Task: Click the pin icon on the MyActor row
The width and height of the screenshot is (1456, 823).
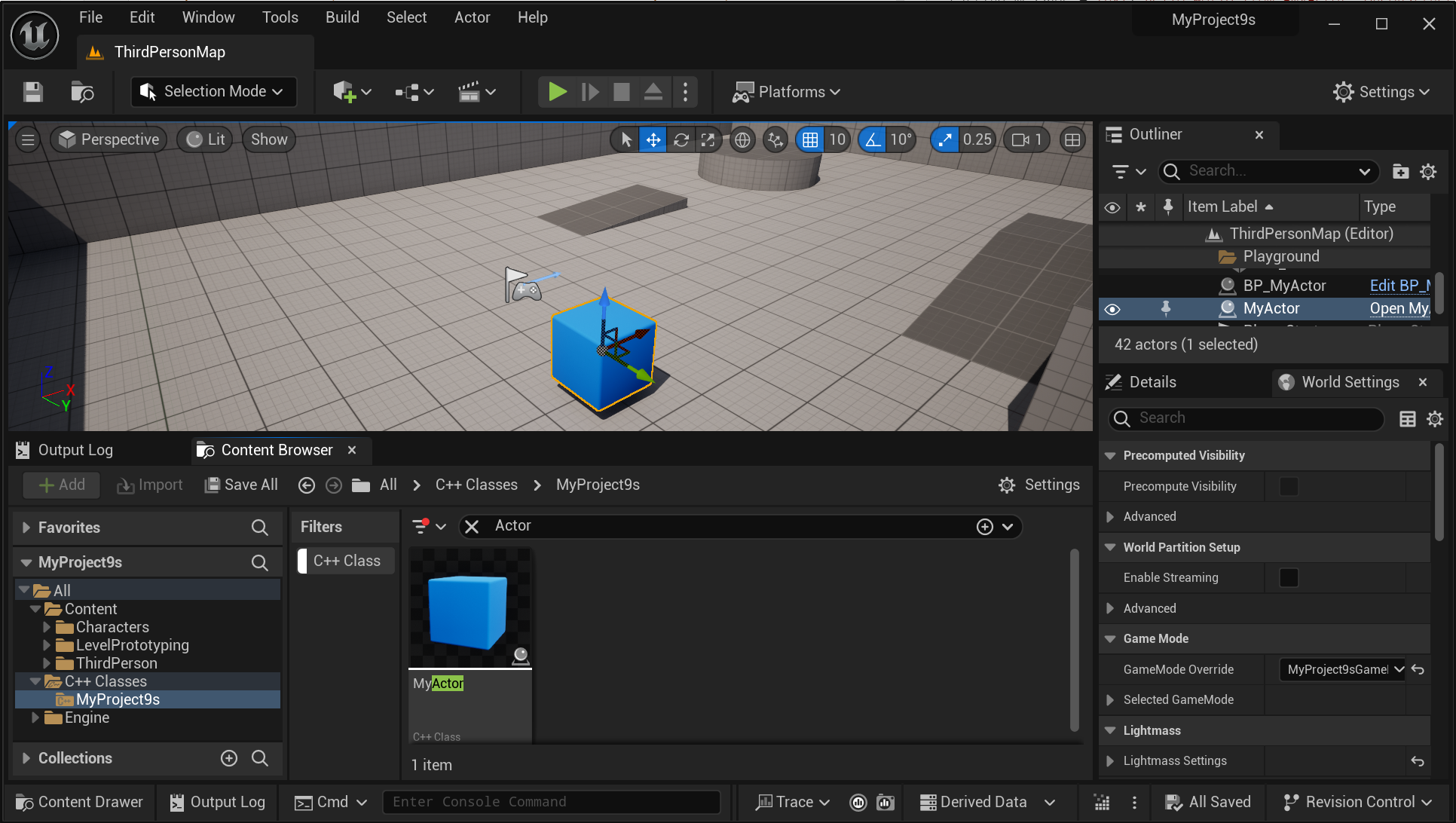Action: (x=1166, y=308)
